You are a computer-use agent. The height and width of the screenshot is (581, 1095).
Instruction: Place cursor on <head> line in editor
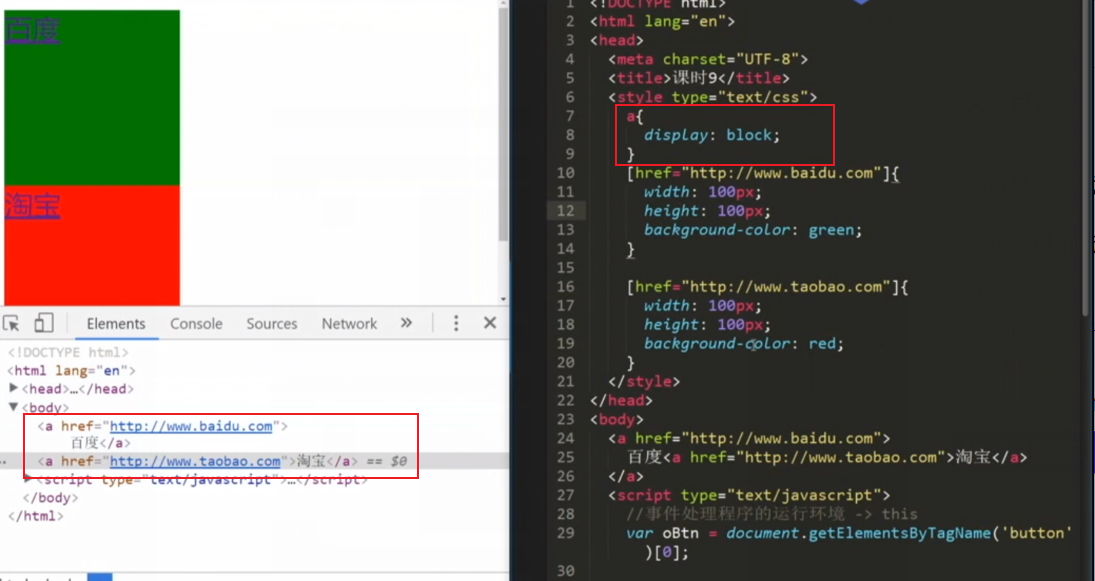pyautogui.click(x=617, y=40)
